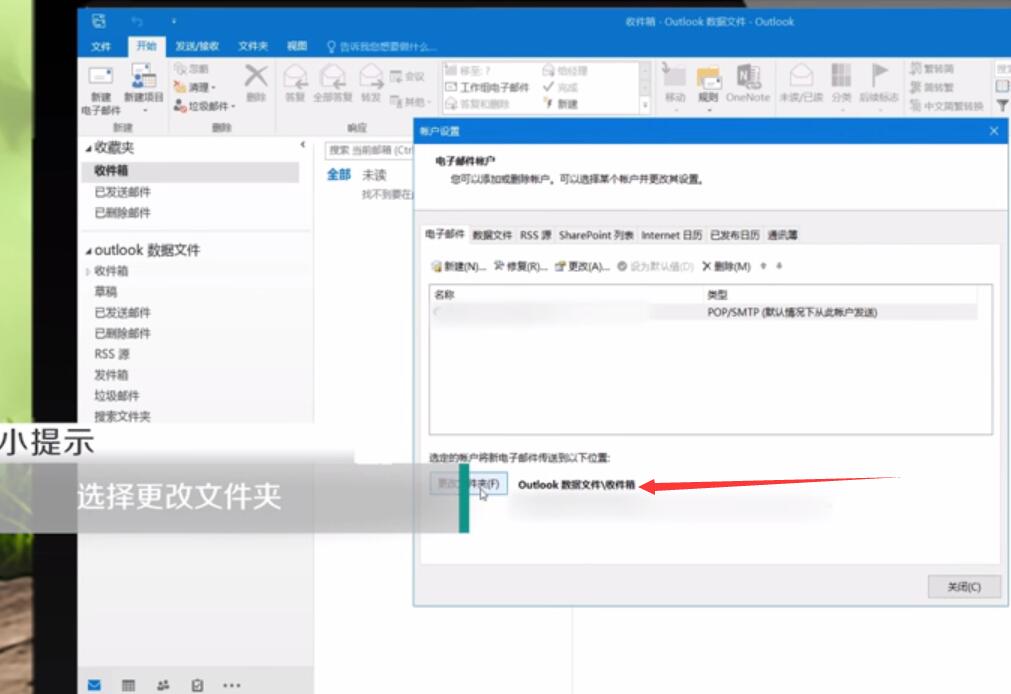Switch to the 数据文件 tab
The image size is (1011, 694).
pyautogui.click(x=490, y=234)
